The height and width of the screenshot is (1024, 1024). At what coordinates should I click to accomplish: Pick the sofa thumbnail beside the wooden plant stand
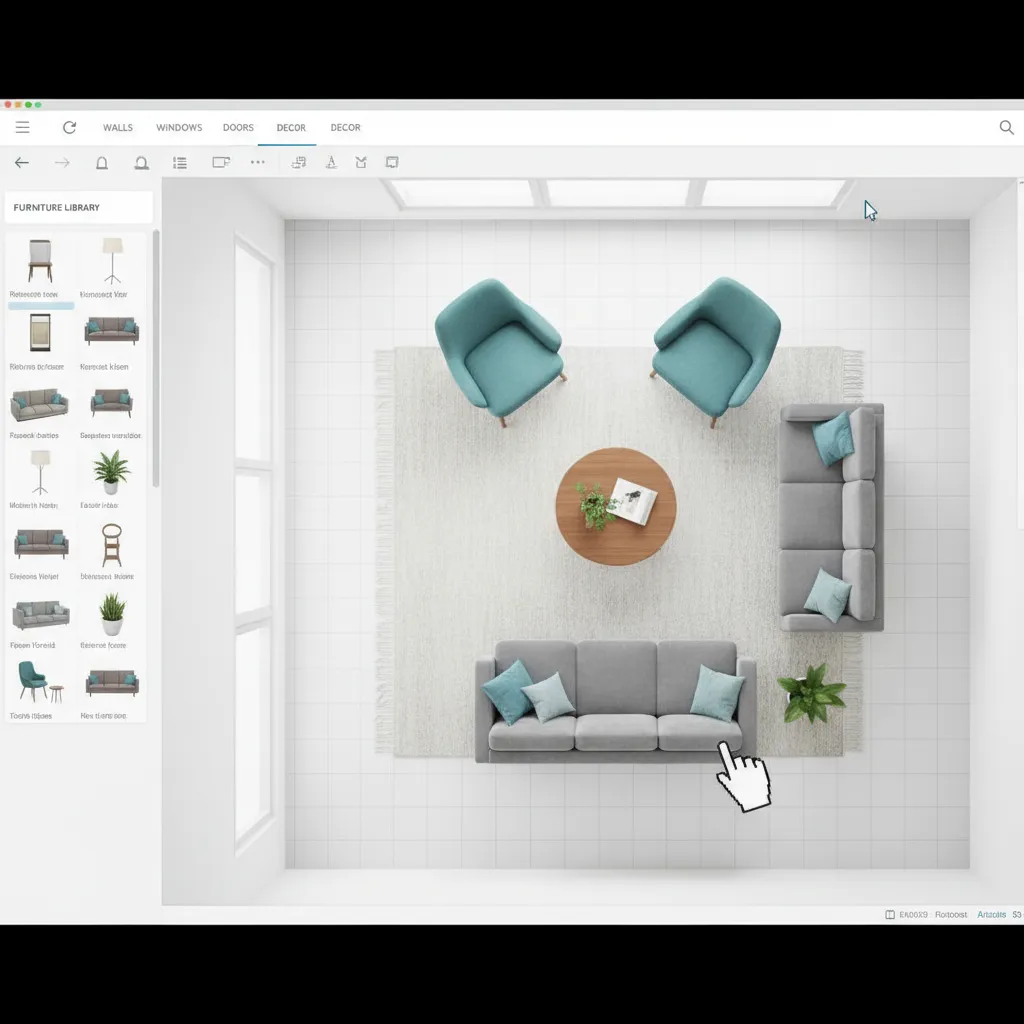[41, 543]
